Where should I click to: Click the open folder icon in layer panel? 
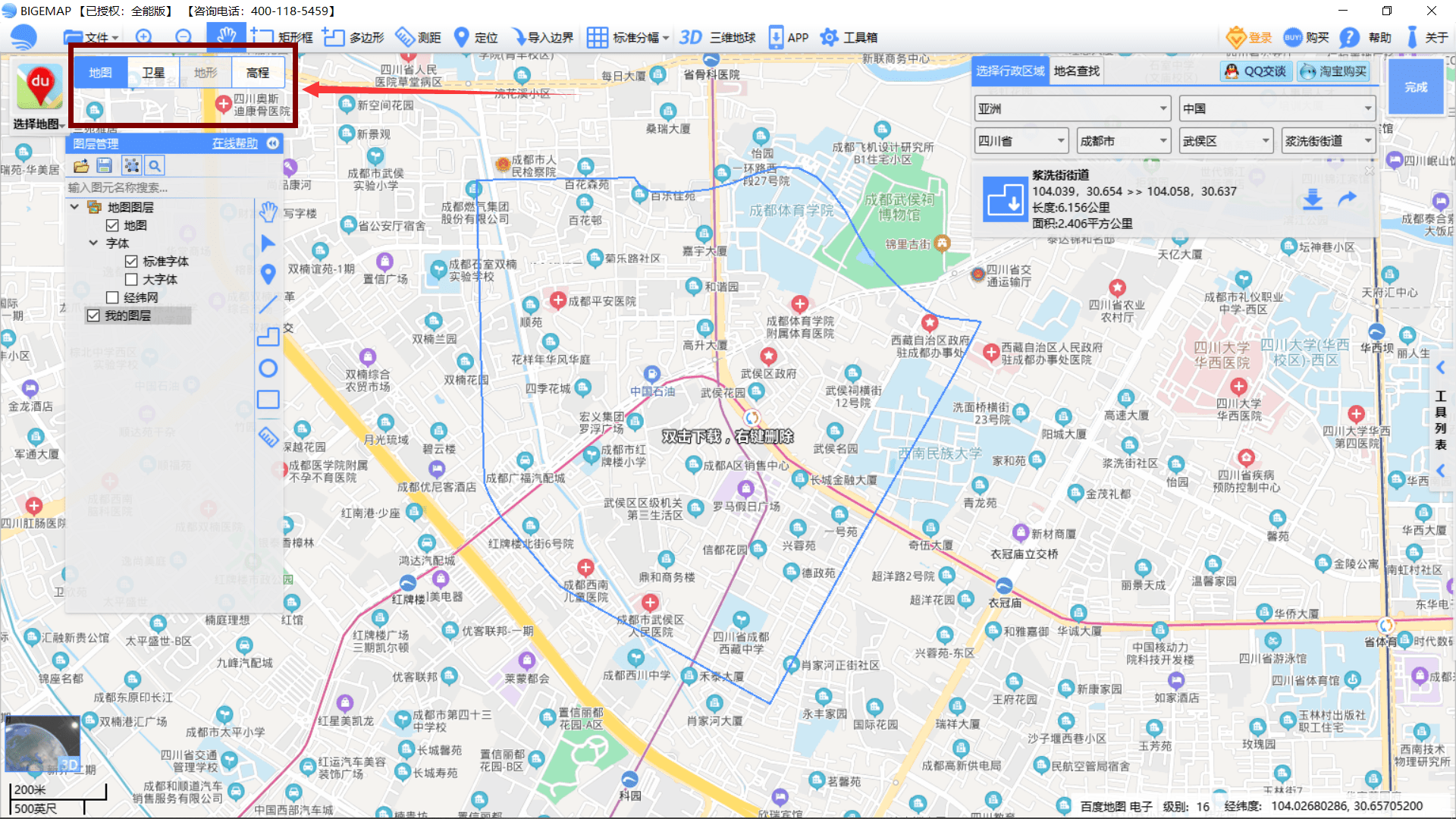coord(81,165)
